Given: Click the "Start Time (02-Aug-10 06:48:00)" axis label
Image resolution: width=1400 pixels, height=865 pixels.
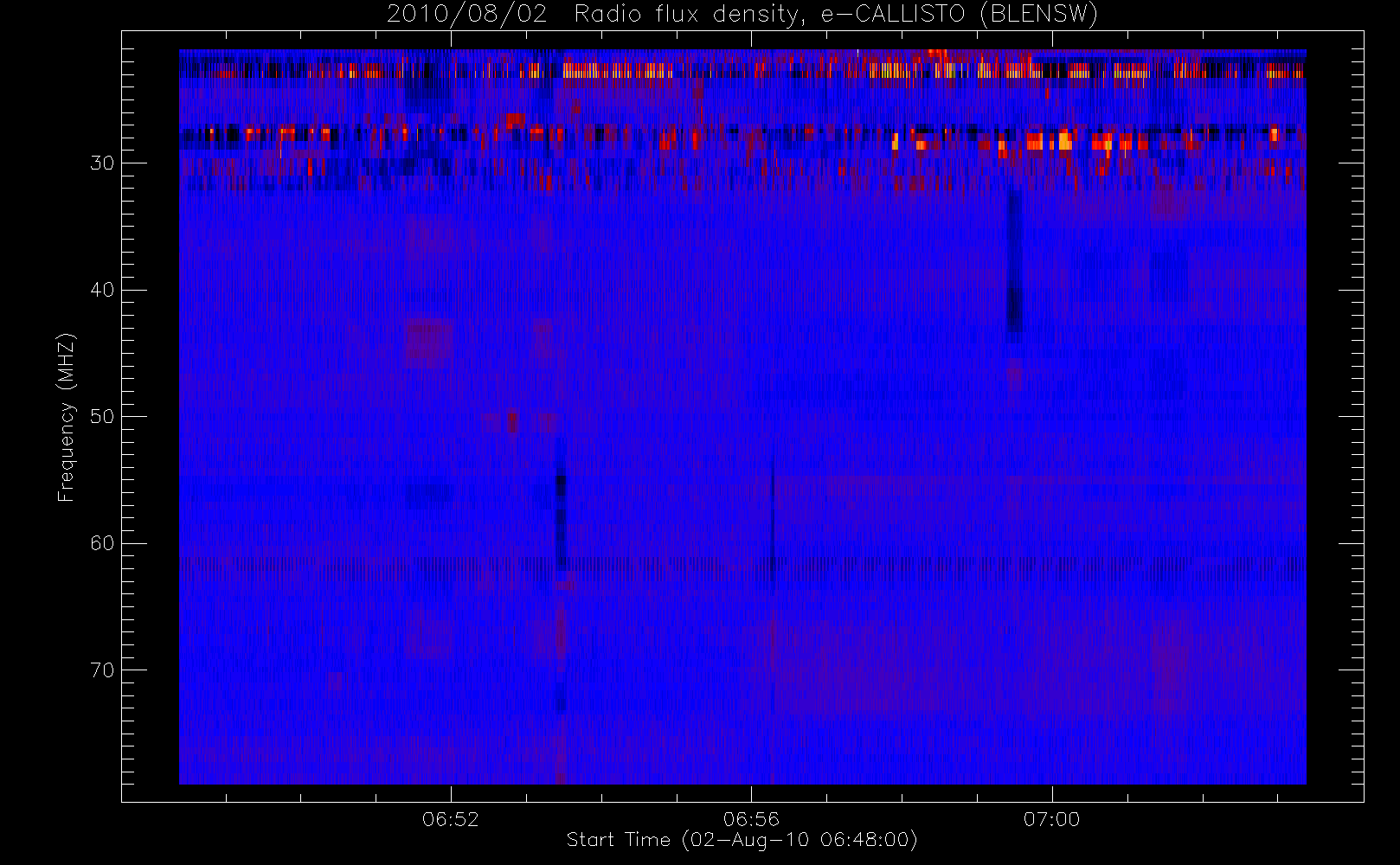Looking at the screenshot, I should click(x=742, y=840).
